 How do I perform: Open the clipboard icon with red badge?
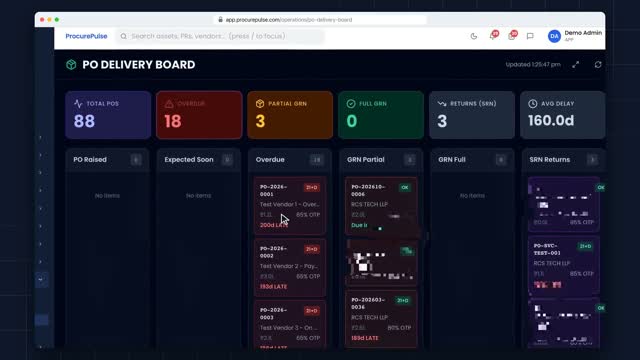tap(512, 36)
